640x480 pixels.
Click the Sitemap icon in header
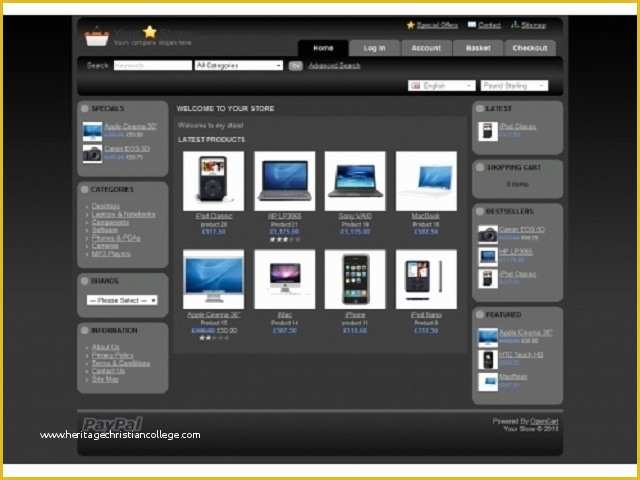pyautogui.click(x=515, y=25)
